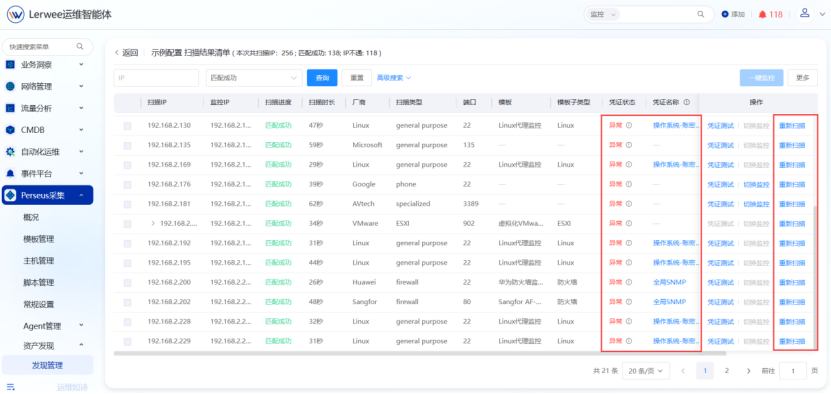Go to previous page arrow in pagination
This screenshot has height=394, width=831.
683,371
